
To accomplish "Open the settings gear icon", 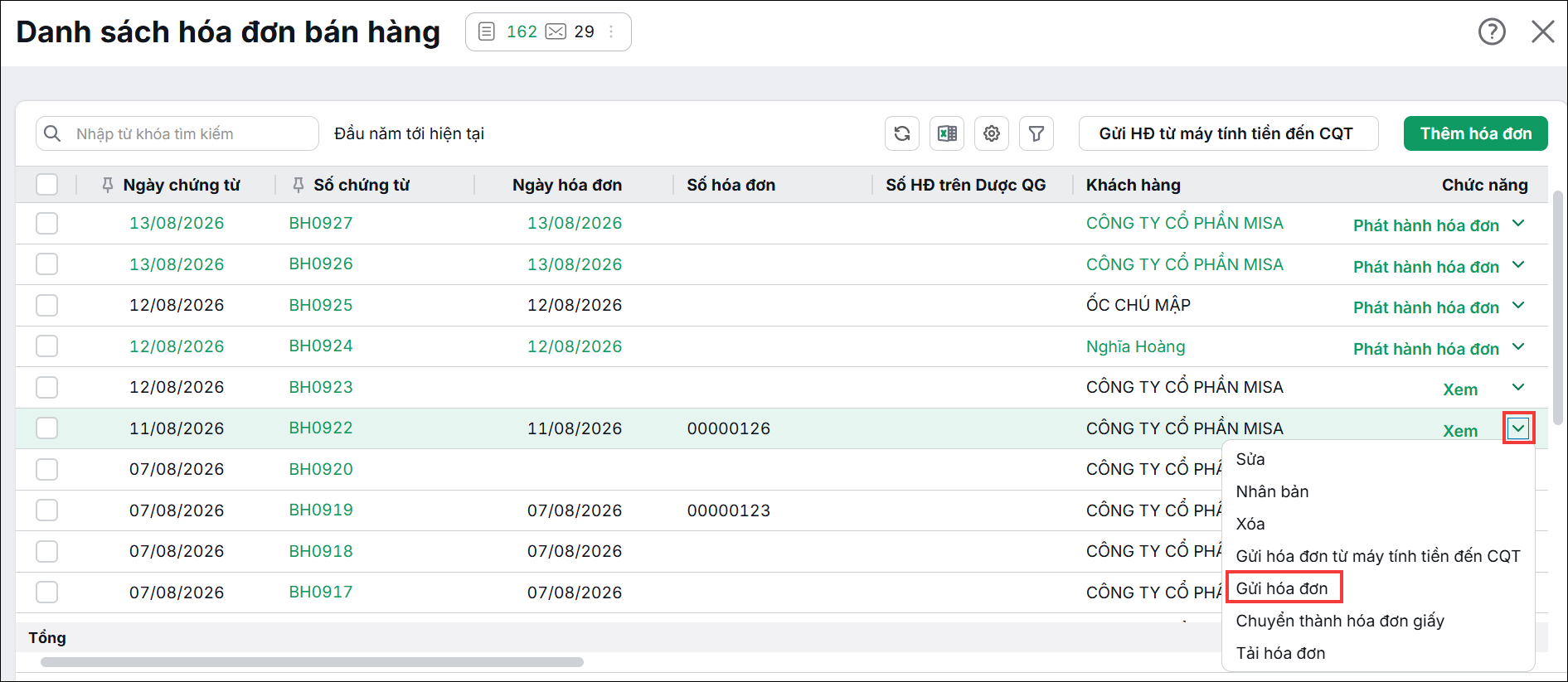I will pos(992,133).
